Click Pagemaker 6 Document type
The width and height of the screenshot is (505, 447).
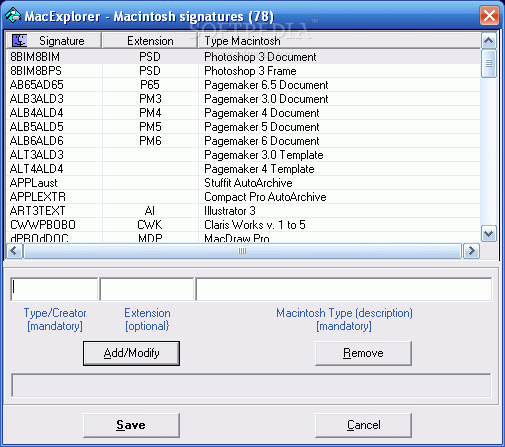coord(262,141)
